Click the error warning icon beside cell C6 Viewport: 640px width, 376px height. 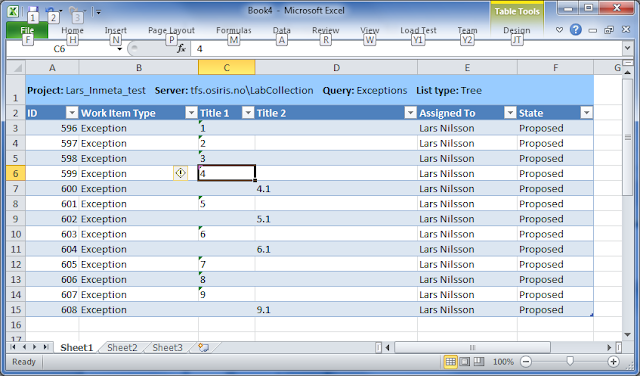pyautogui.click(x=180, y=173)
